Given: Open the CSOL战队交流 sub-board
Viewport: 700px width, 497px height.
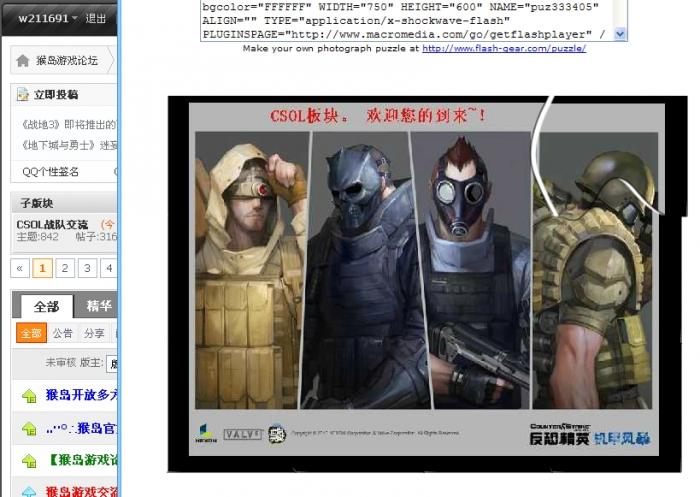Looking at the screenshot, I should pos(52,224).
